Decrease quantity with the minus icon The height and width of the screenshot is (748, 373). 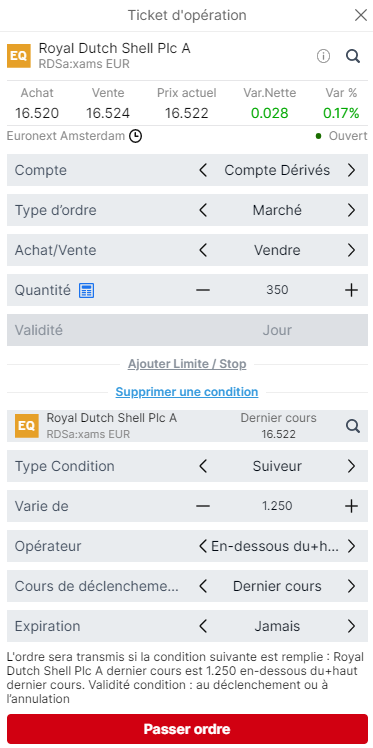pyautogui.click(x=203, y=290)
